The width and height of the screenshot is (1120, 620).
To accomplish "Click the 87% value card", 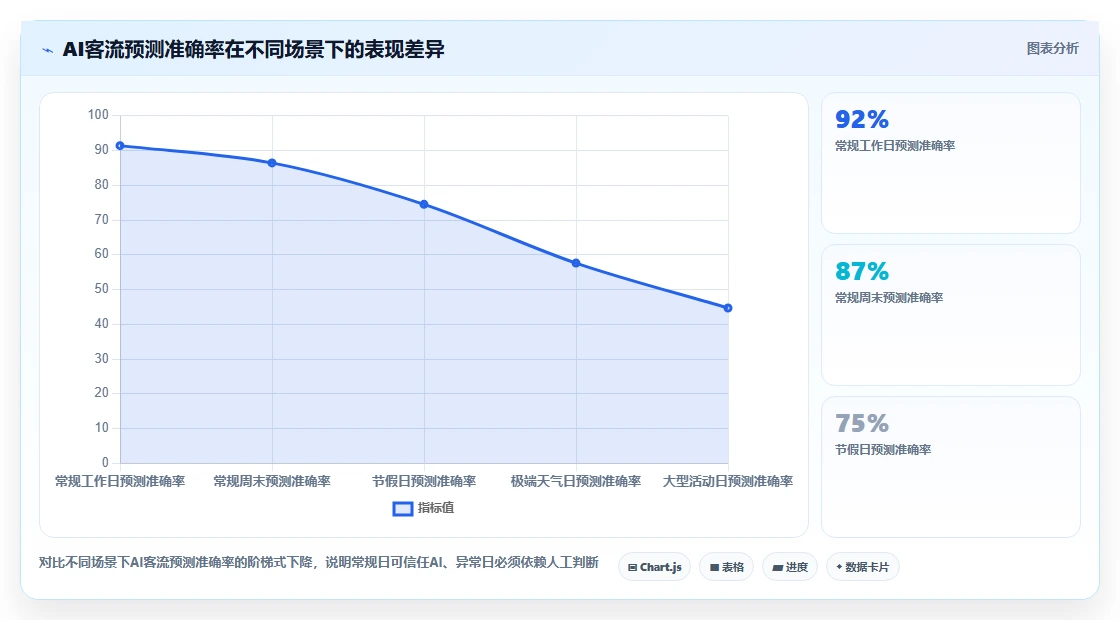I will [x=951, y=315].
